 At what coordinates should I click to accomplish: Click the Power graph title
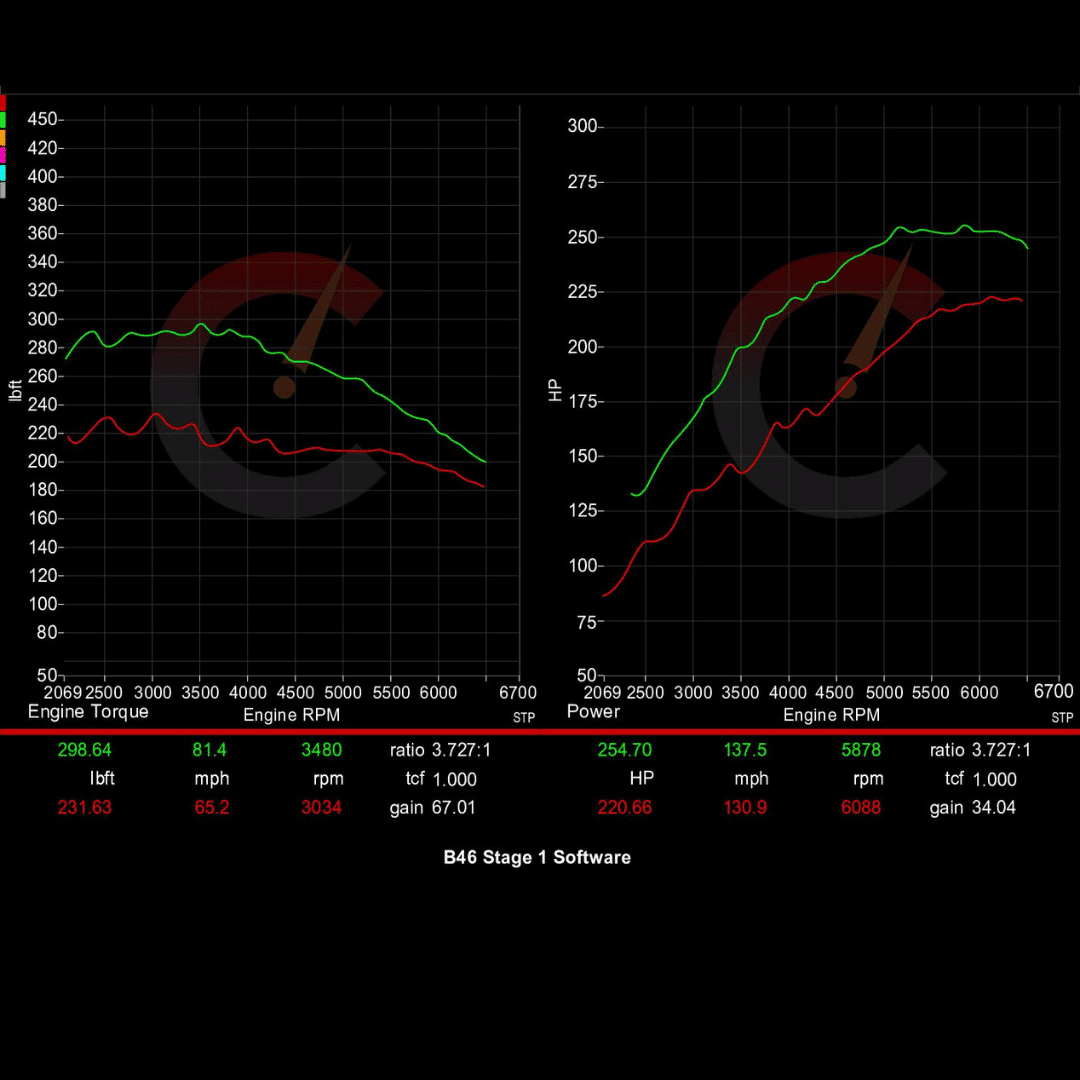pos(593,712)
